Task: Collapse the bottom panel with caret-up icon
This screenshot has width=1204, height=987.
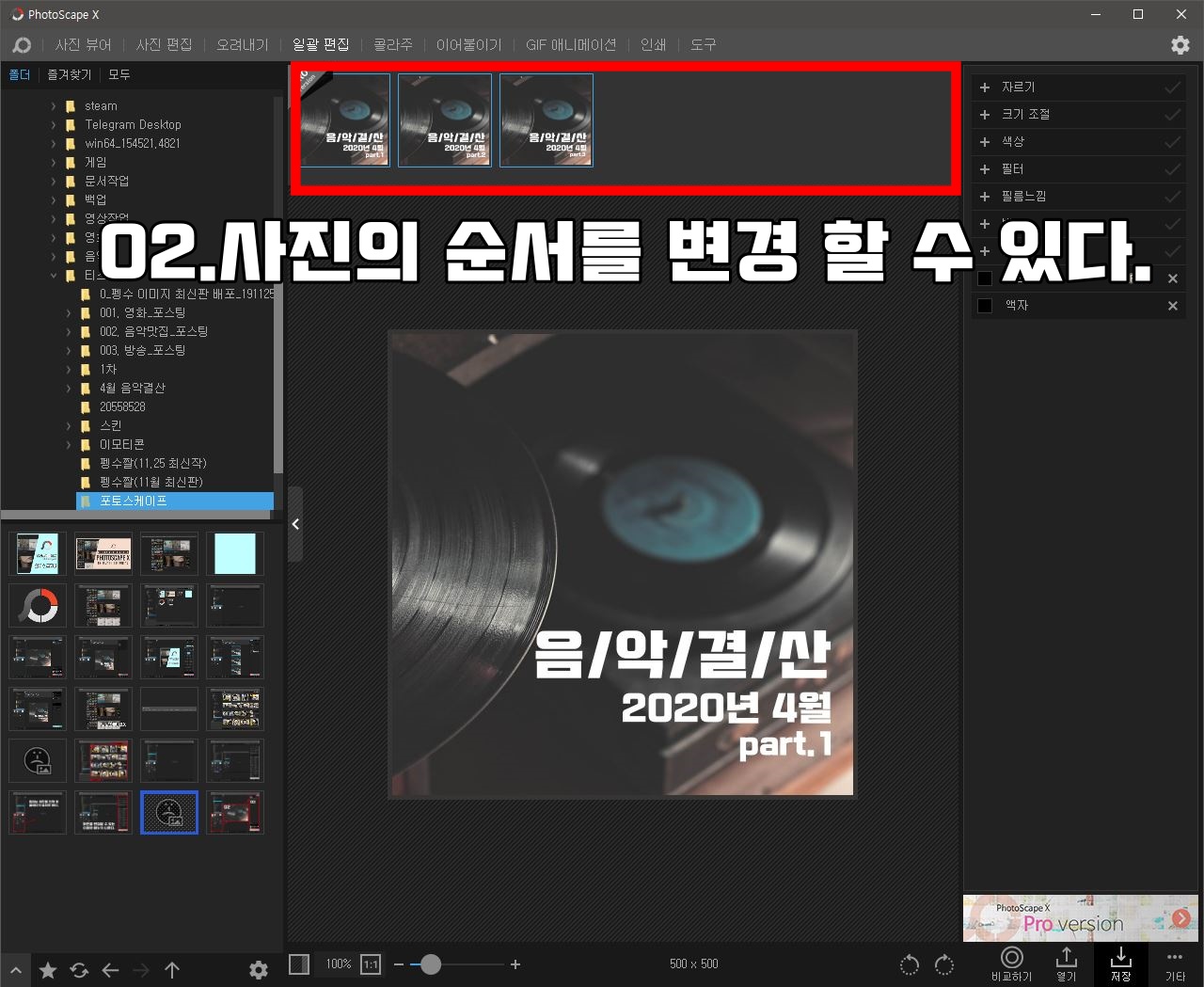Action: point(16,970)
